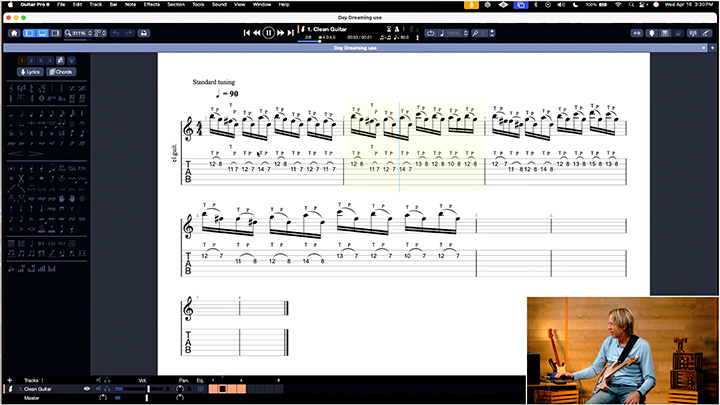Open the Note menu
This screenshot has width=720, height=405.
tap(130, 4)
